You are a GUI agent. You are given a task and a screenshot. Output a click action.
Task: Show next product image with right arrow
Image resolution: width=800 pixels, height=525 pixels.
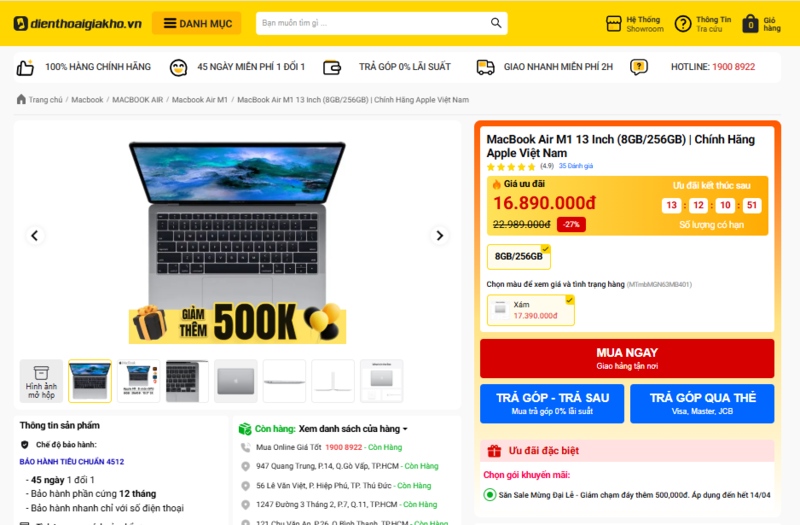439,236
